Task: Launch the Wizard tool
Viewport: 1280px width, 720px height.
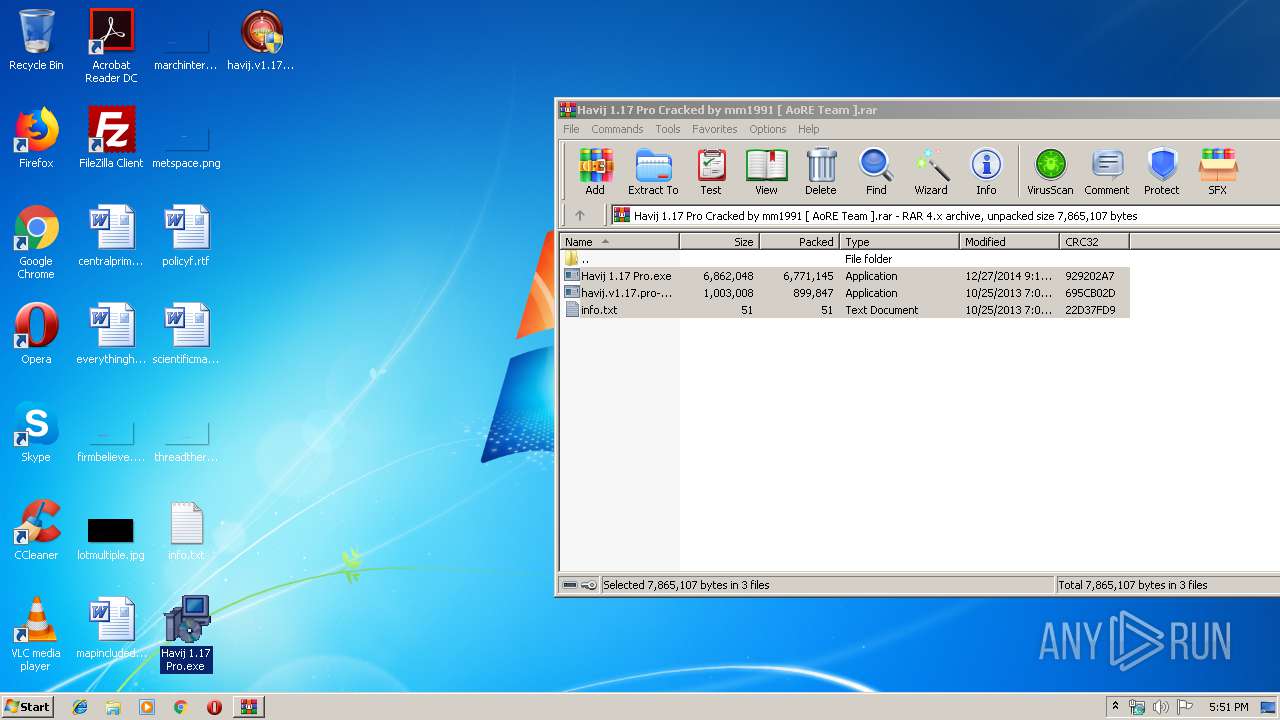Action: coord(931,172)
